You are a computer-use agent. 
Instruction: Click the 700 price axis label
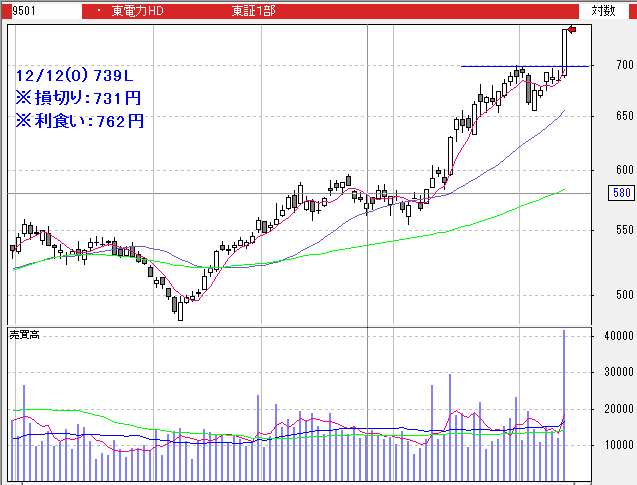[624, 66]
